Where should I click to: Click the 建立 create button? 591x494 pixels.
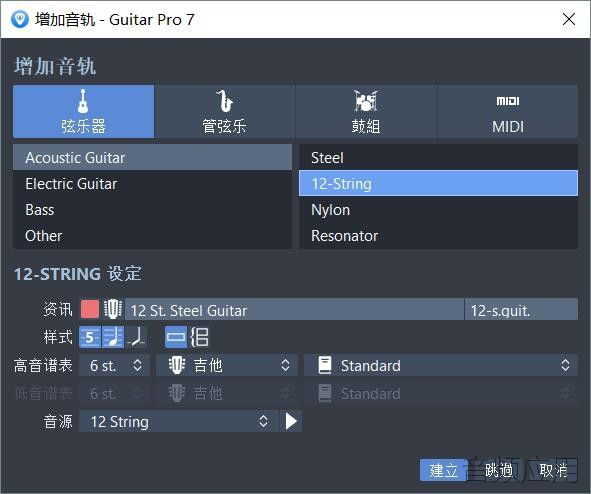[444, 470]
